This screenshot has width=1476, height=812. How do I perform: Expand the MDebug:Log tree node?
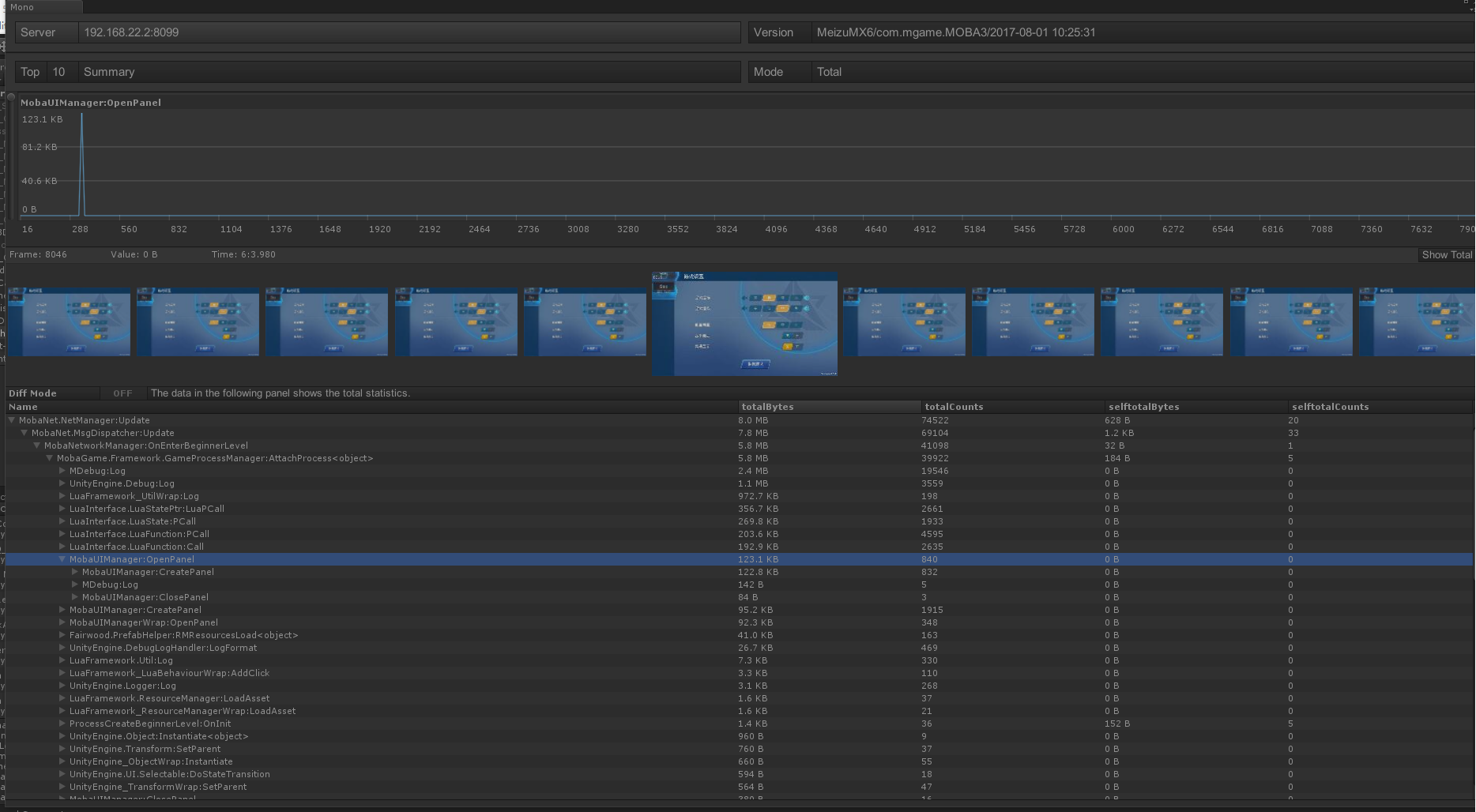pyautogui.click(x=62, y=471)
